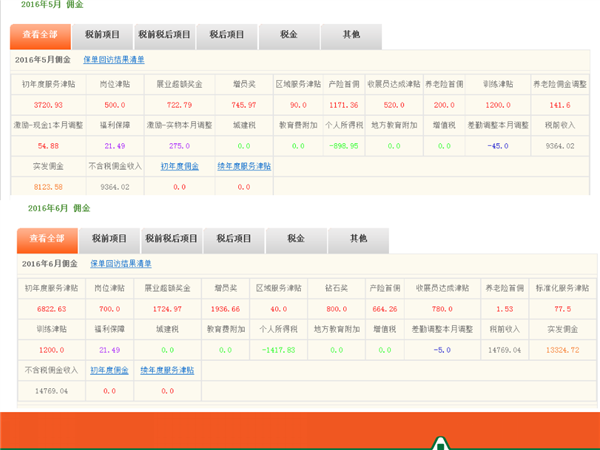The image size is (600, 450).
Task: Open 税前项目 tab under 2016年6月
Action: 109,239
